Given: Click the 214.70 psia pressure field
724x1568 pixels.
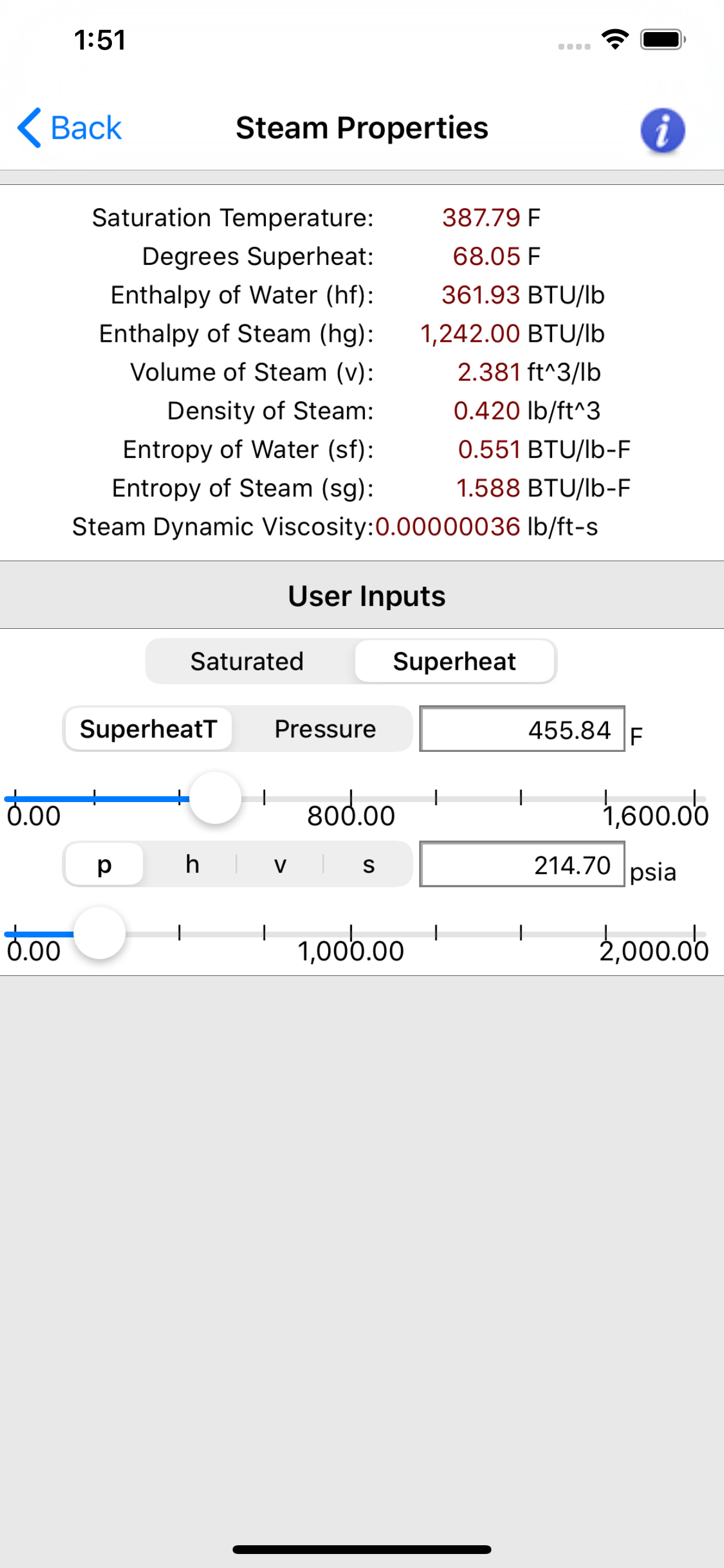Looking at the screenshot, I should tap(522, 864).
